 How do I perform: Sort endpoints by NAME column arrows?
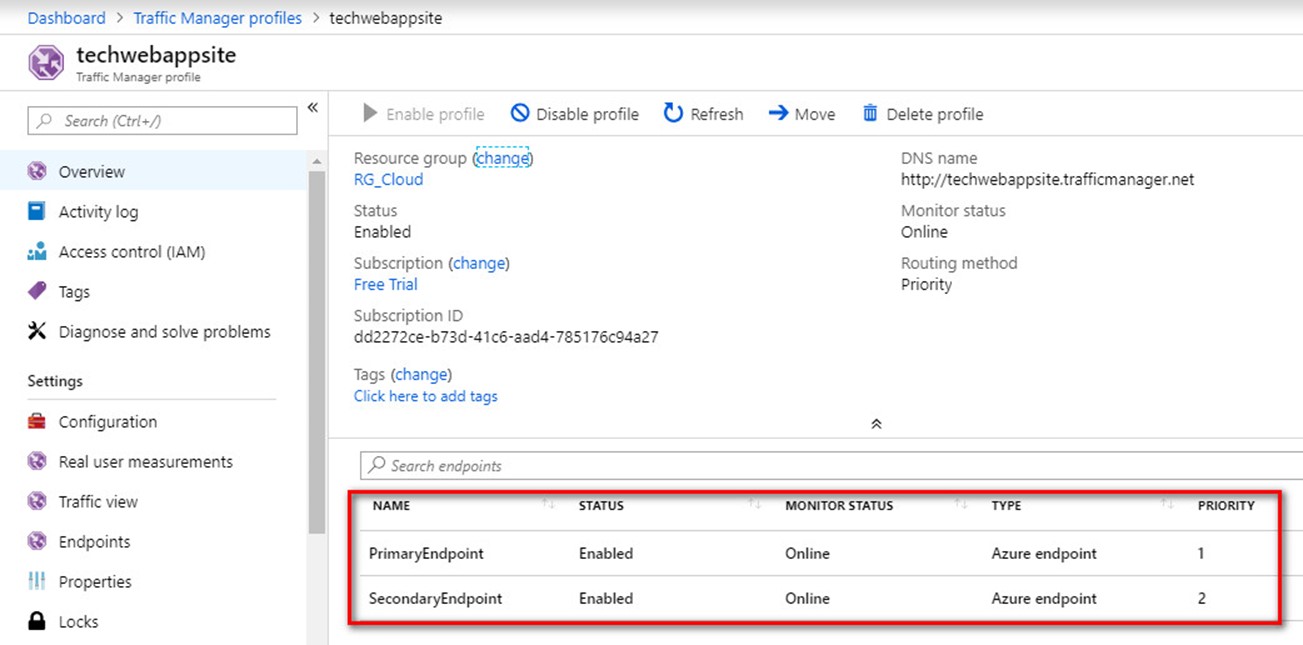(548, 505)
